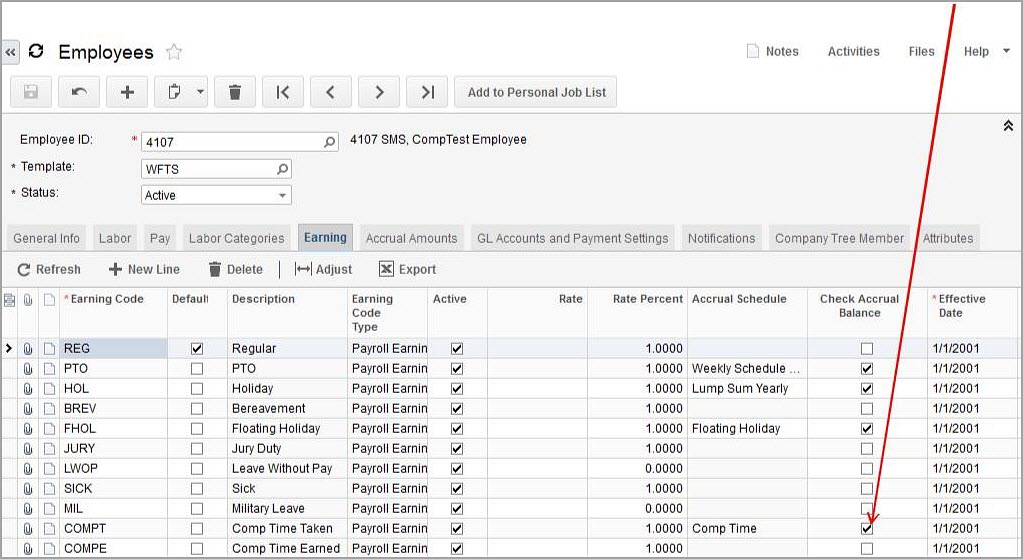Uncheck Active for the HOL row

[x=457, y=388]
